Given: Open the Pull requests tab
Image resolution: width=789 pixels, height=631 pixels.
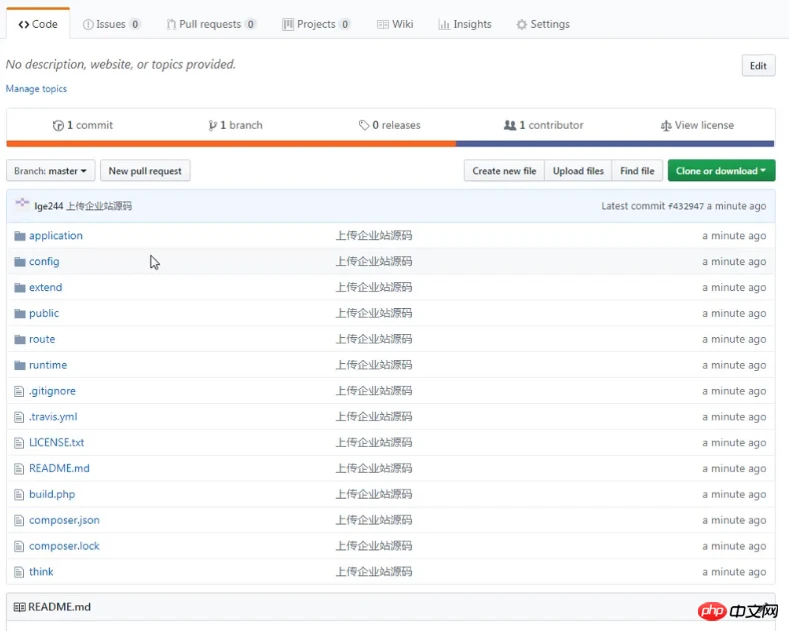Looking at the screenshot, I should pyautogui.click(x=211, y=24).
